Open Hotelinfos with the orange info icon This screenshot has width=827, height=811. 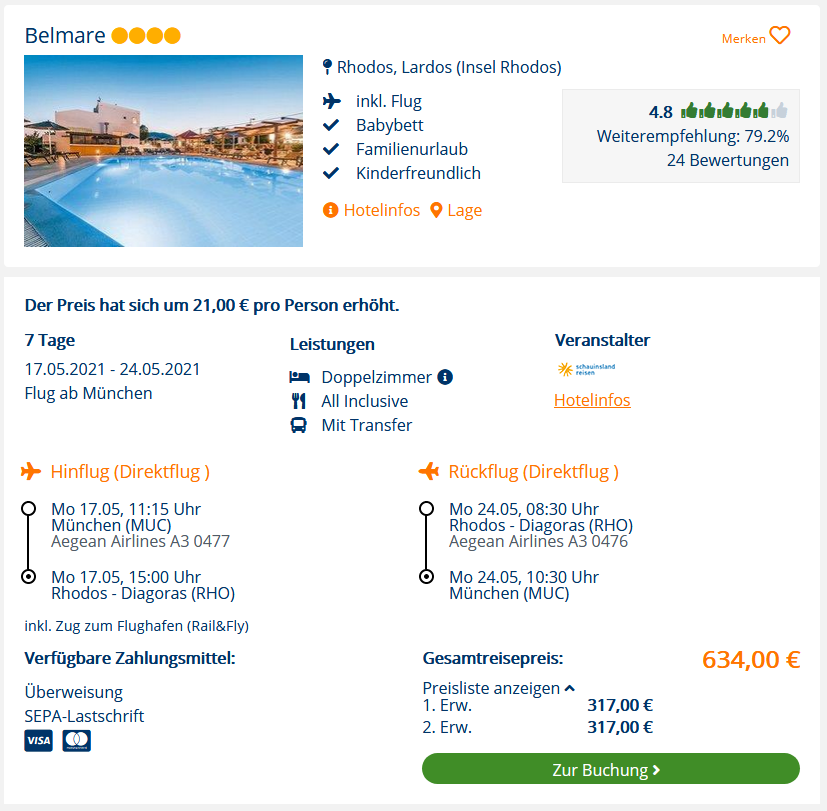tap(371, 210)
